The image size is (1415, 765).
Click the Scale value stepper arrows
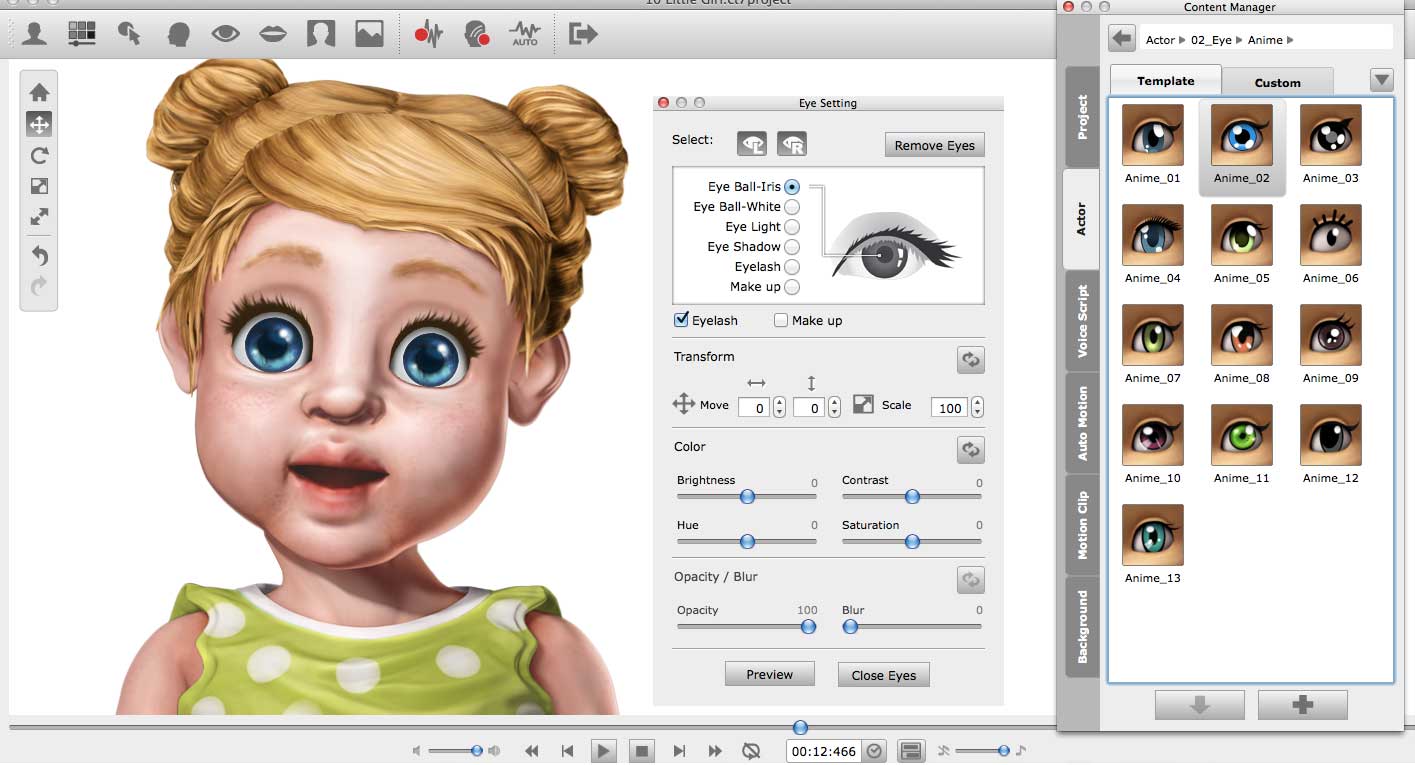pyautogui.click(x=977, y=407)
